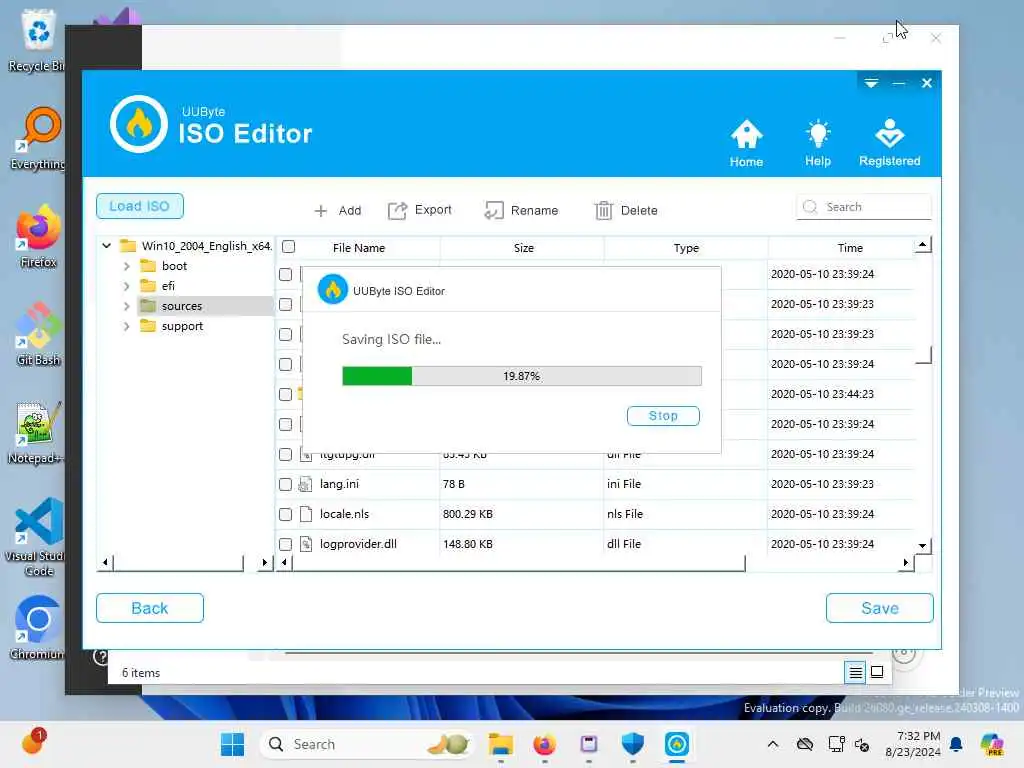Click the Back button
The width and height of the screenshot is (1024, 768).
[150, 608]
